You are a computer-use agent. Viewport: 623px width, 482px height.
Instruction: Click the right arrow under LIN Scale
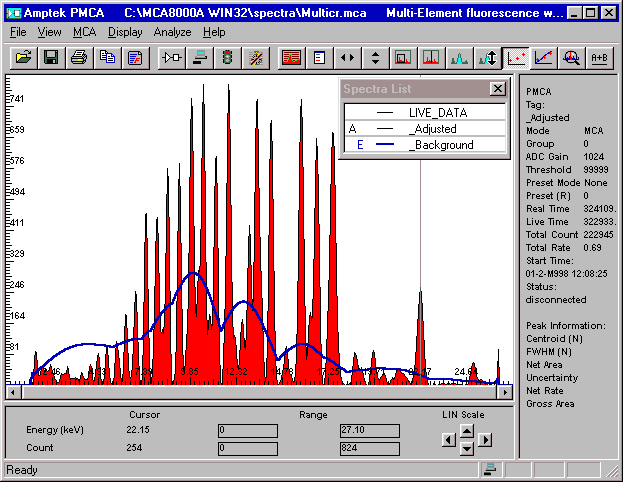pyautogui.click(x=485, y=440)
